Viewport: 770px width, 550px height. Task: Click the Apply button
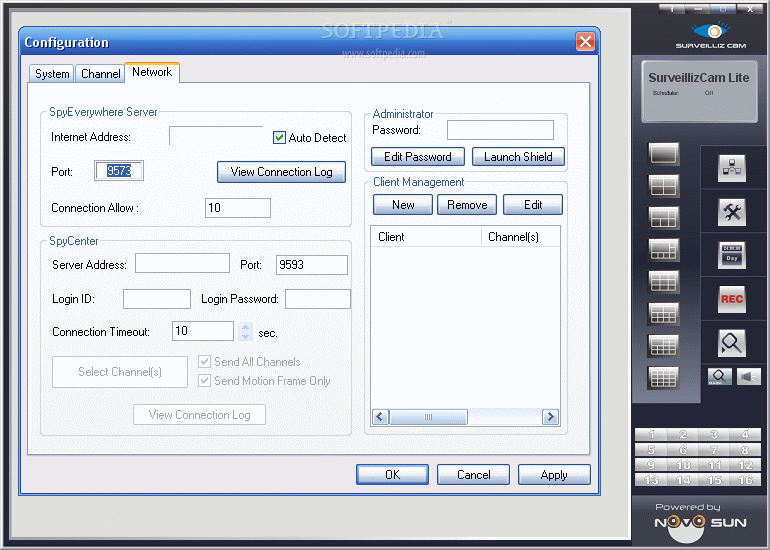point(554,475)
